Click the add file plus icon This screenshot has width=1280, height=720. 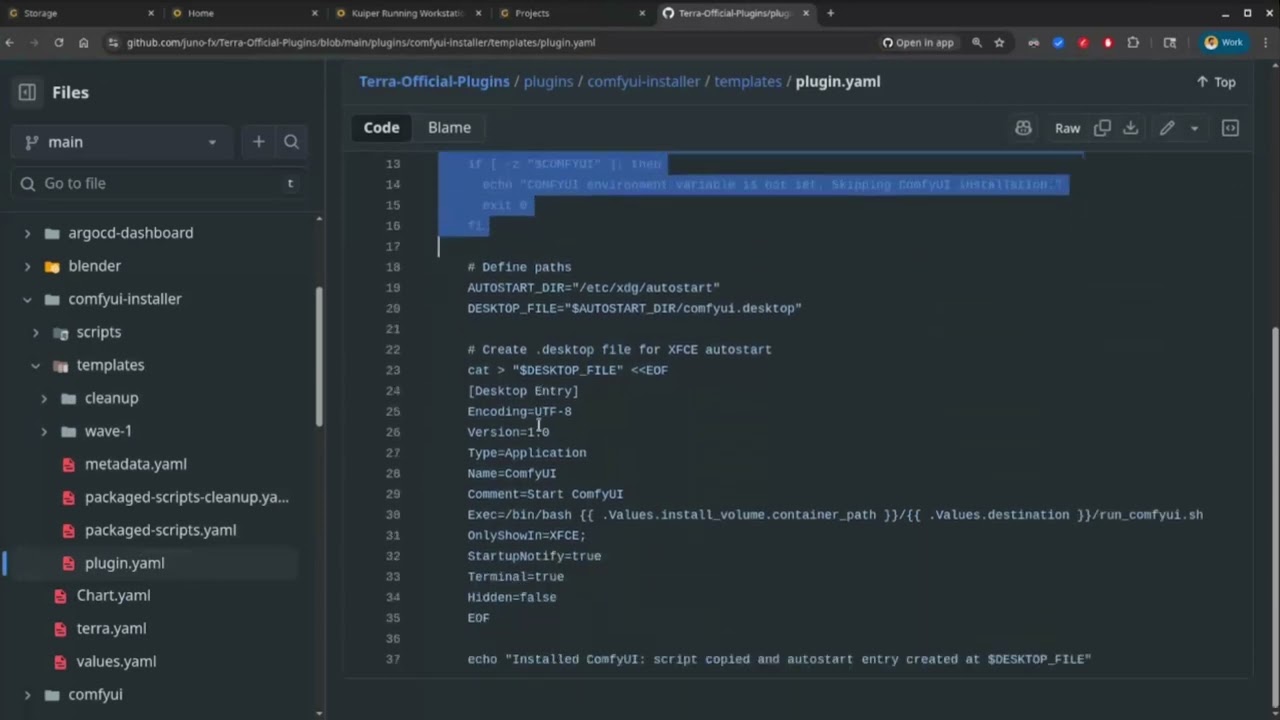click(258, 142)
